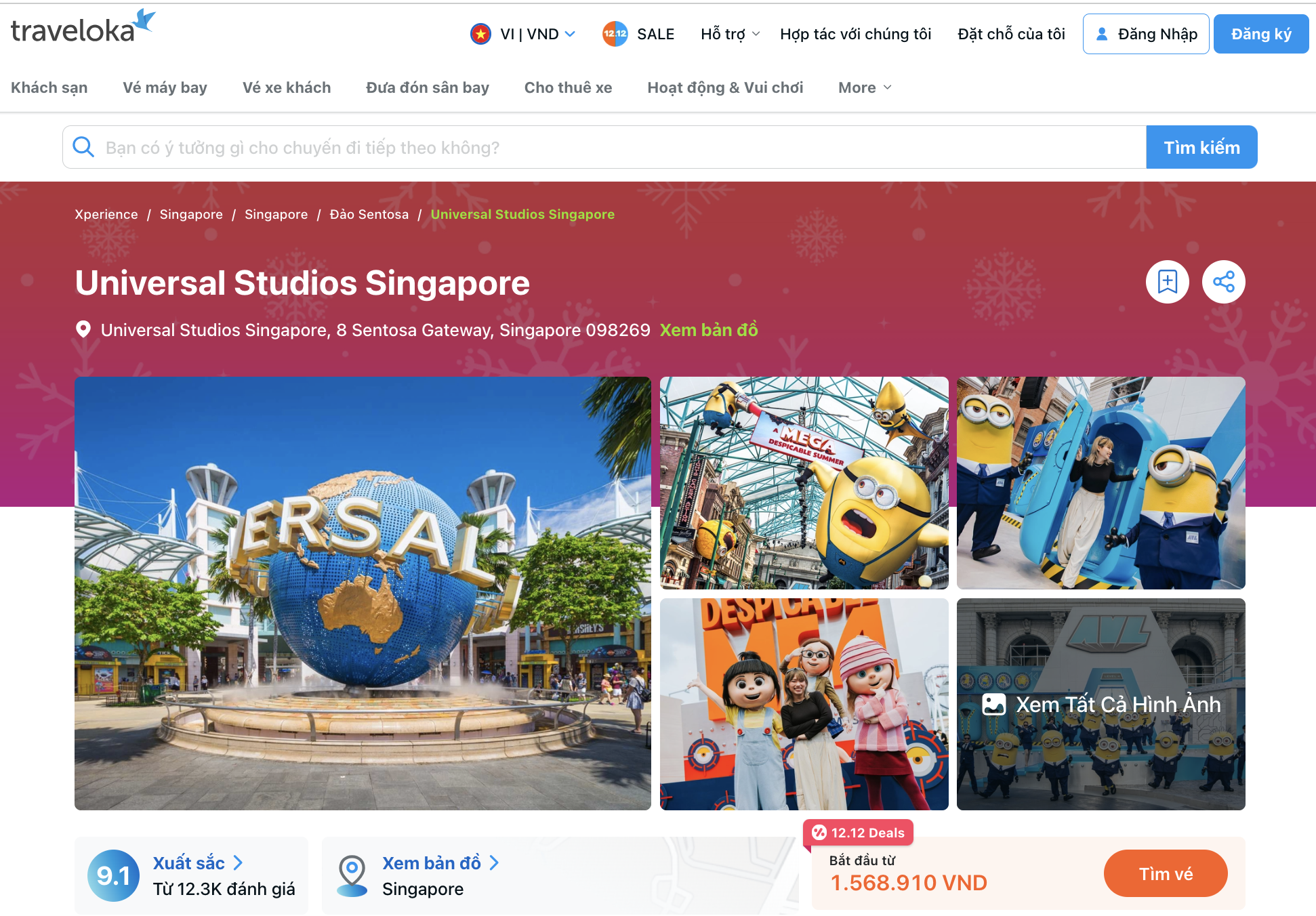The width and height of the screenshot is (1316, 916).
Task: Go to Đảo Sentosa breadcrumb
Action: 369,214
